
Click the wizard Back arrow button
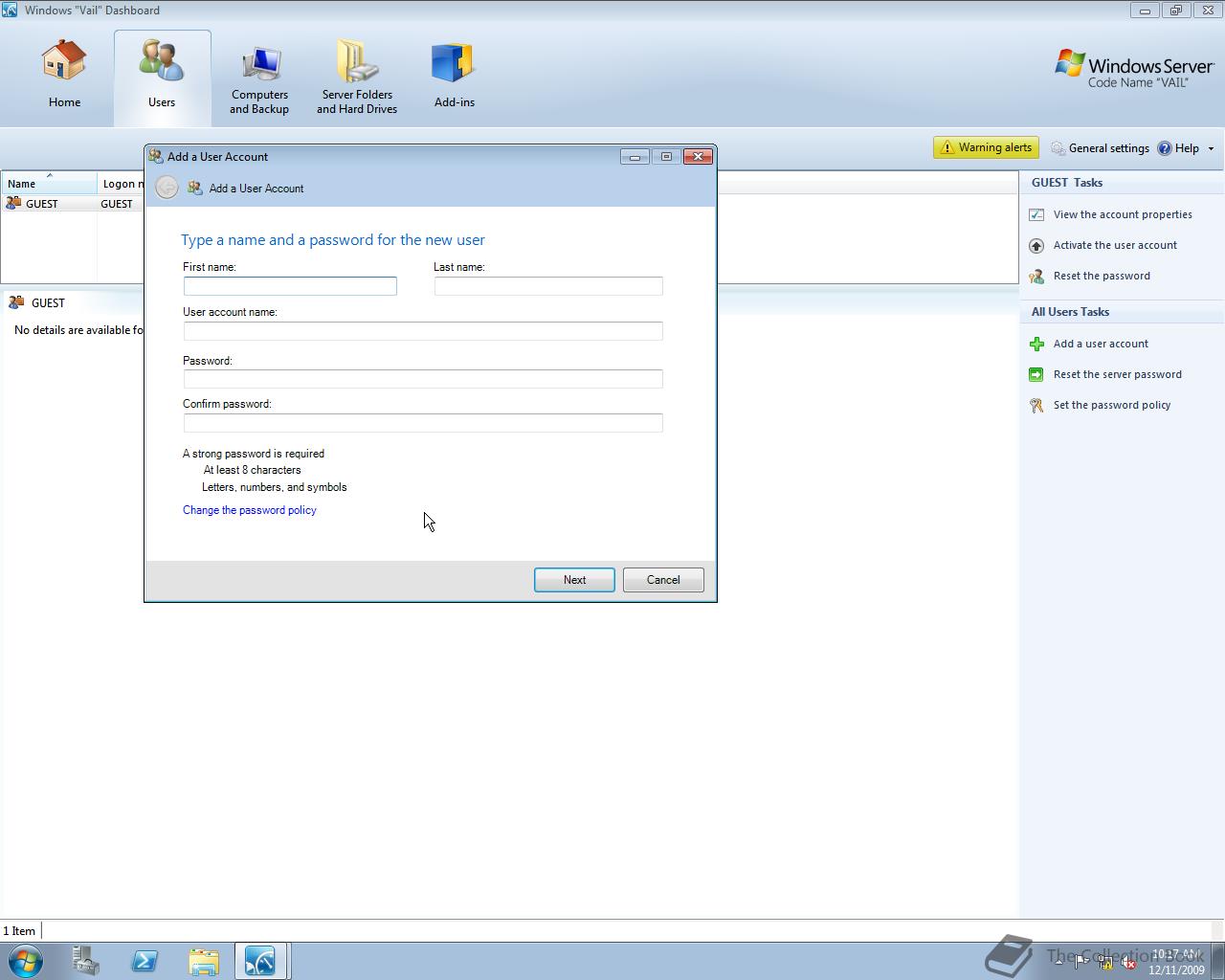(x=167, y=188)
